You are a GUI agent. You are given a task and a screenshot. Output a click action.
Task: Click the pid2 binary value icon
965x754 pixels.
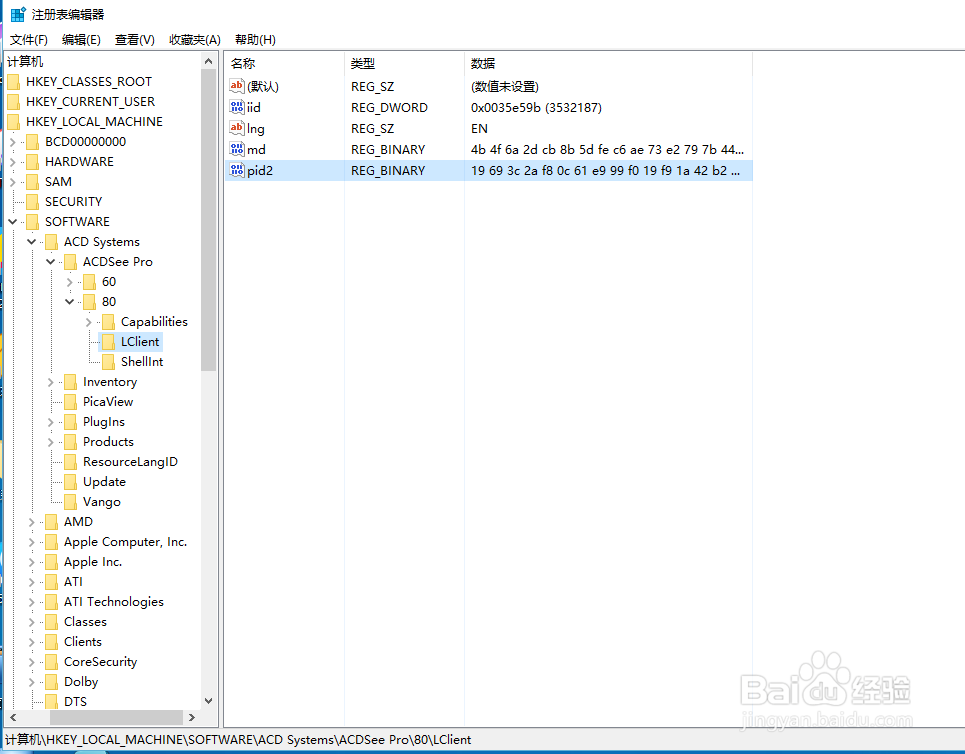(x=237, y=170)
